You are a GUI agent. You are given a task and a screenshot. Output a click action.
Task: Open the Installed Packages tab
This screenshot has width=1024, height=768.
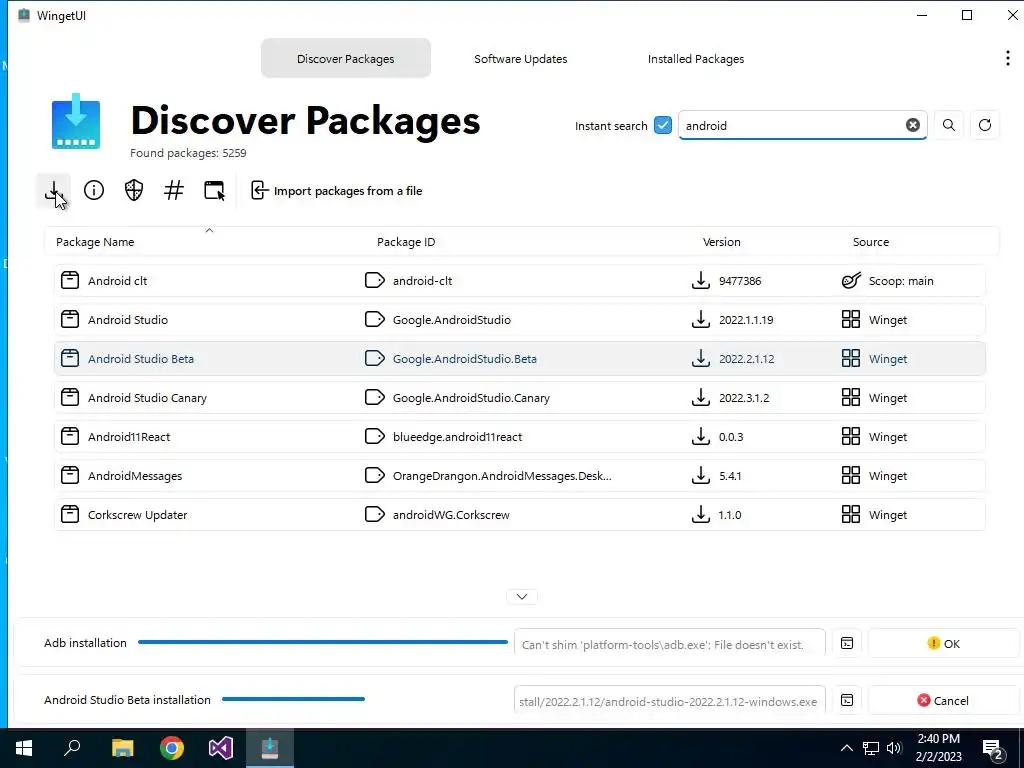[696, 59]
